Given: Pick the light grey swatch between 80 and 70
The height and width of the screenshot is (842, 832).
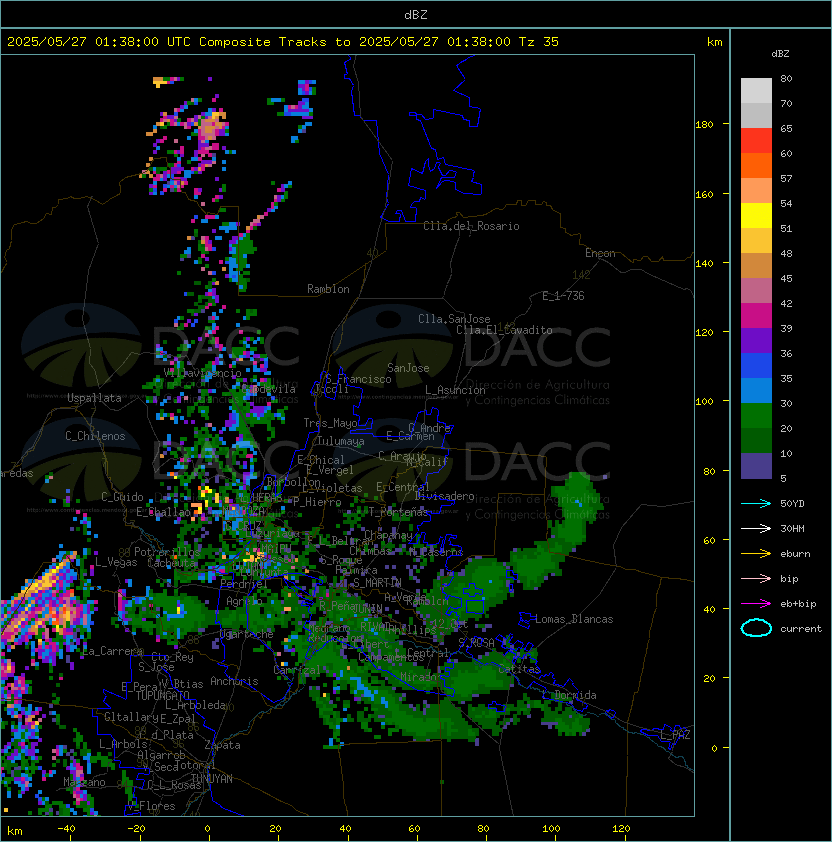Looking at the screenshot, I should click(x=756, y=91).
